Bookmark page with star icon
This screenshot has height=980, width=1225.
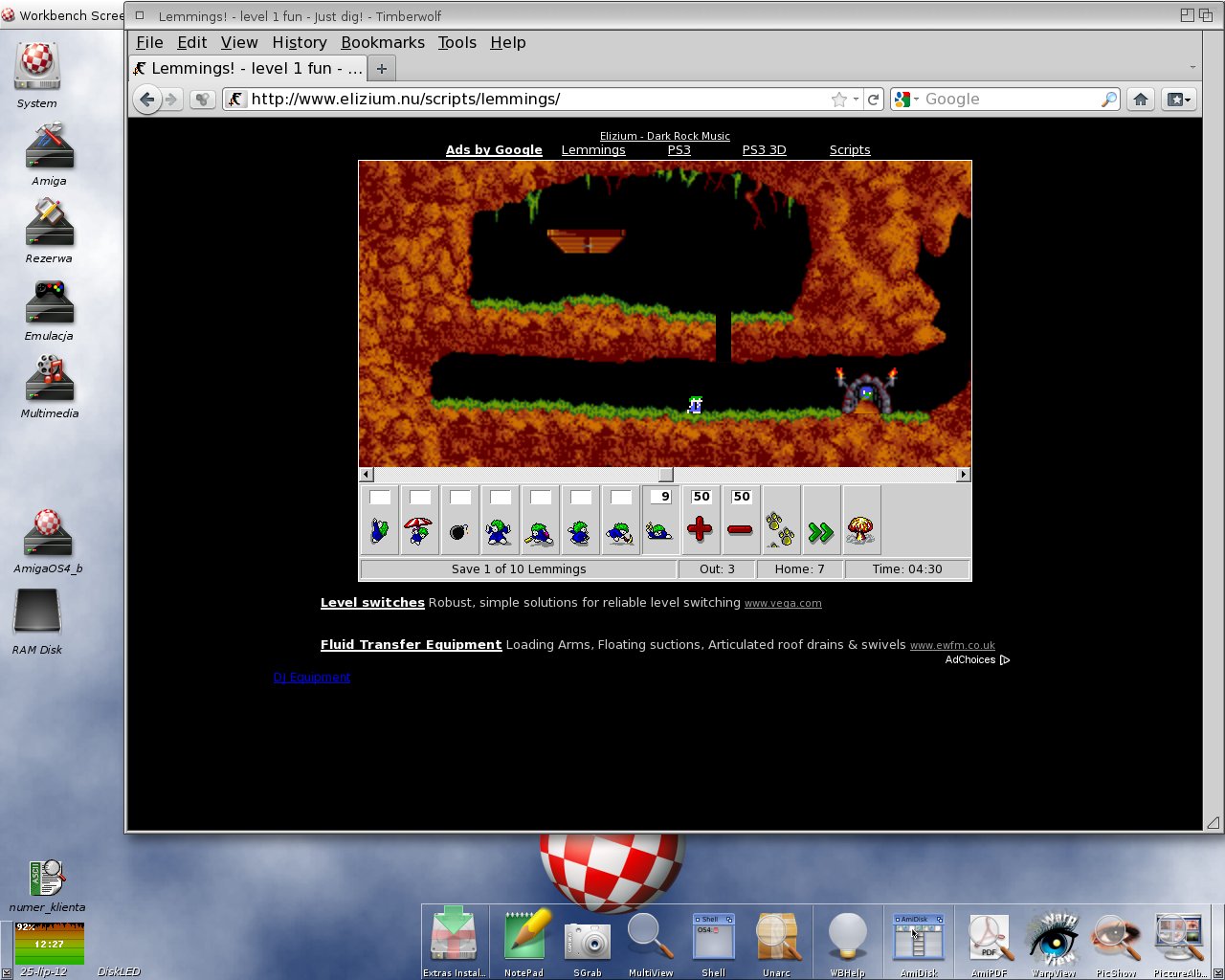839,100
